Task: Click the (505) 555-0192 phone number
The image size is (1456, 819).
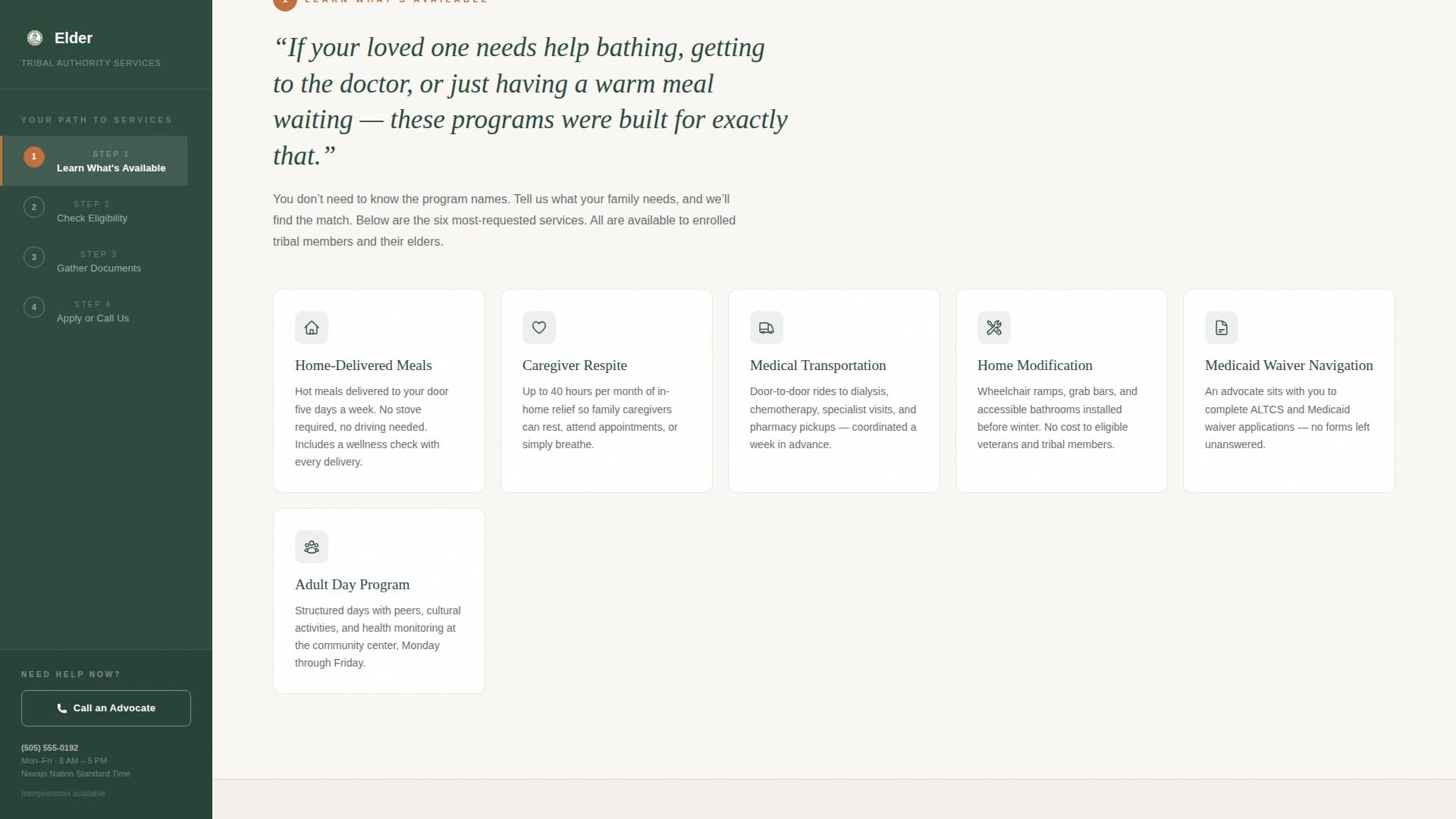Action: pos(50,748)
